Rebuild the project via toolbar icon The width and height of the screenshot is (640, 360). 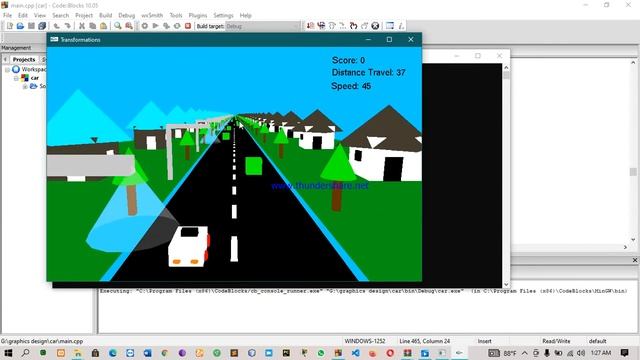pos(177,26)
